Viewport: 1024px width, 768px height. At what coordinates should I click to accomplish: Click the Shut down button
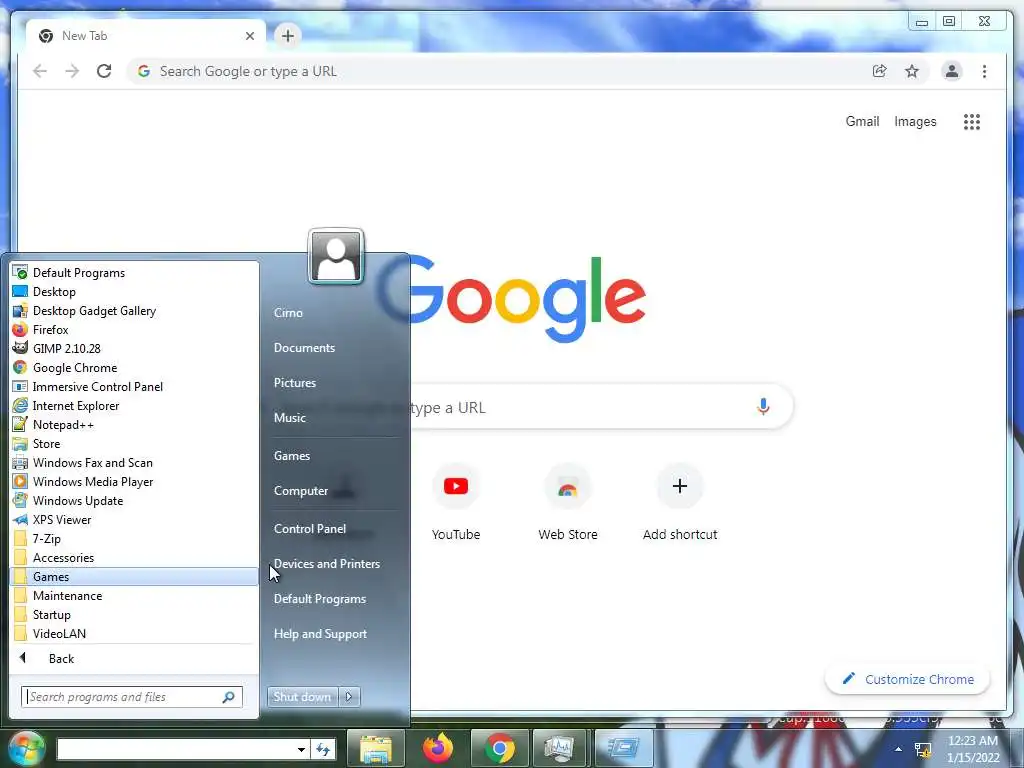[x=302, y=697]
